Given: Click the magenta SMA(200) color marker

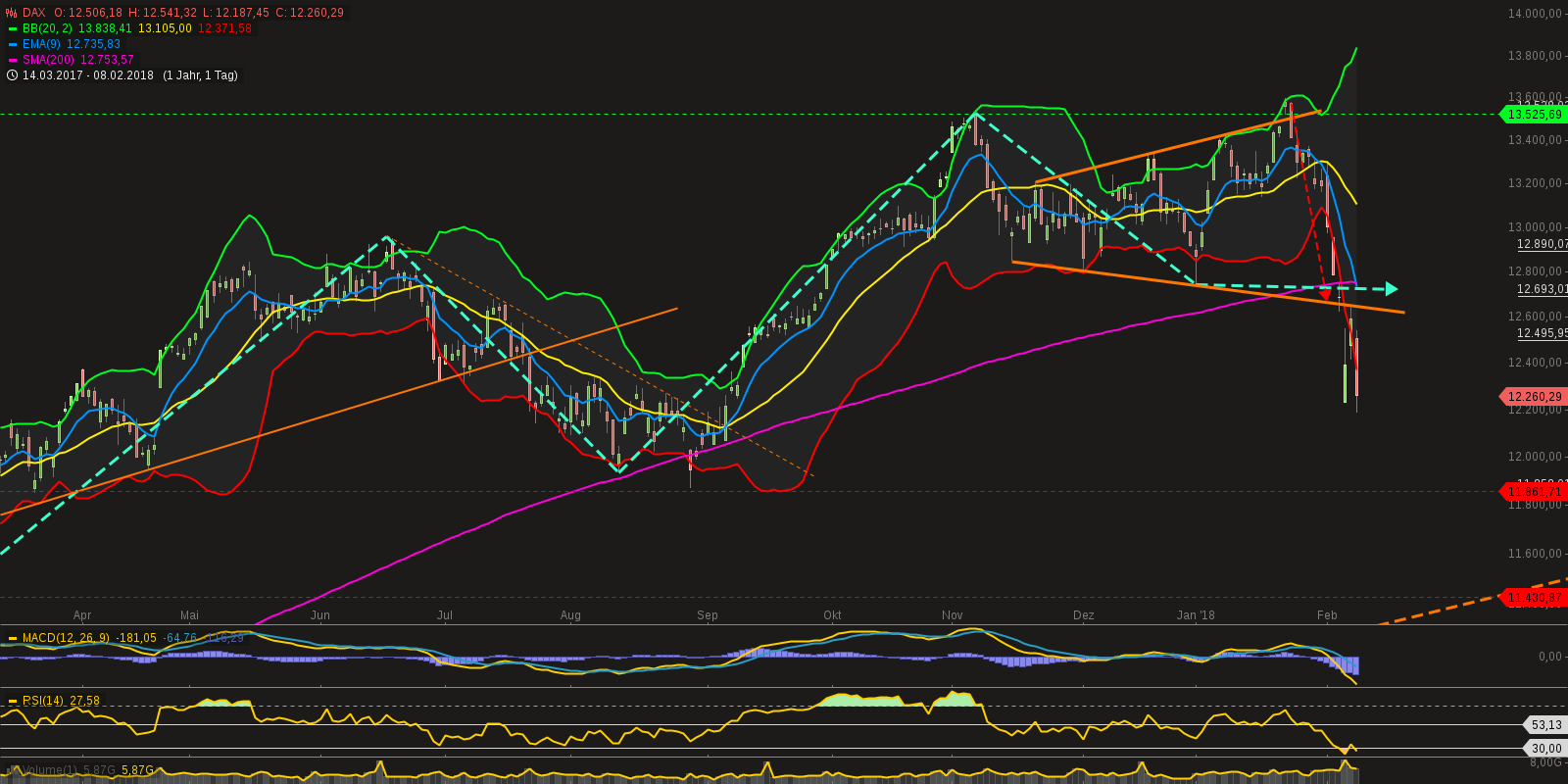Looking at the screenshot, I should [x=12, y=60].
